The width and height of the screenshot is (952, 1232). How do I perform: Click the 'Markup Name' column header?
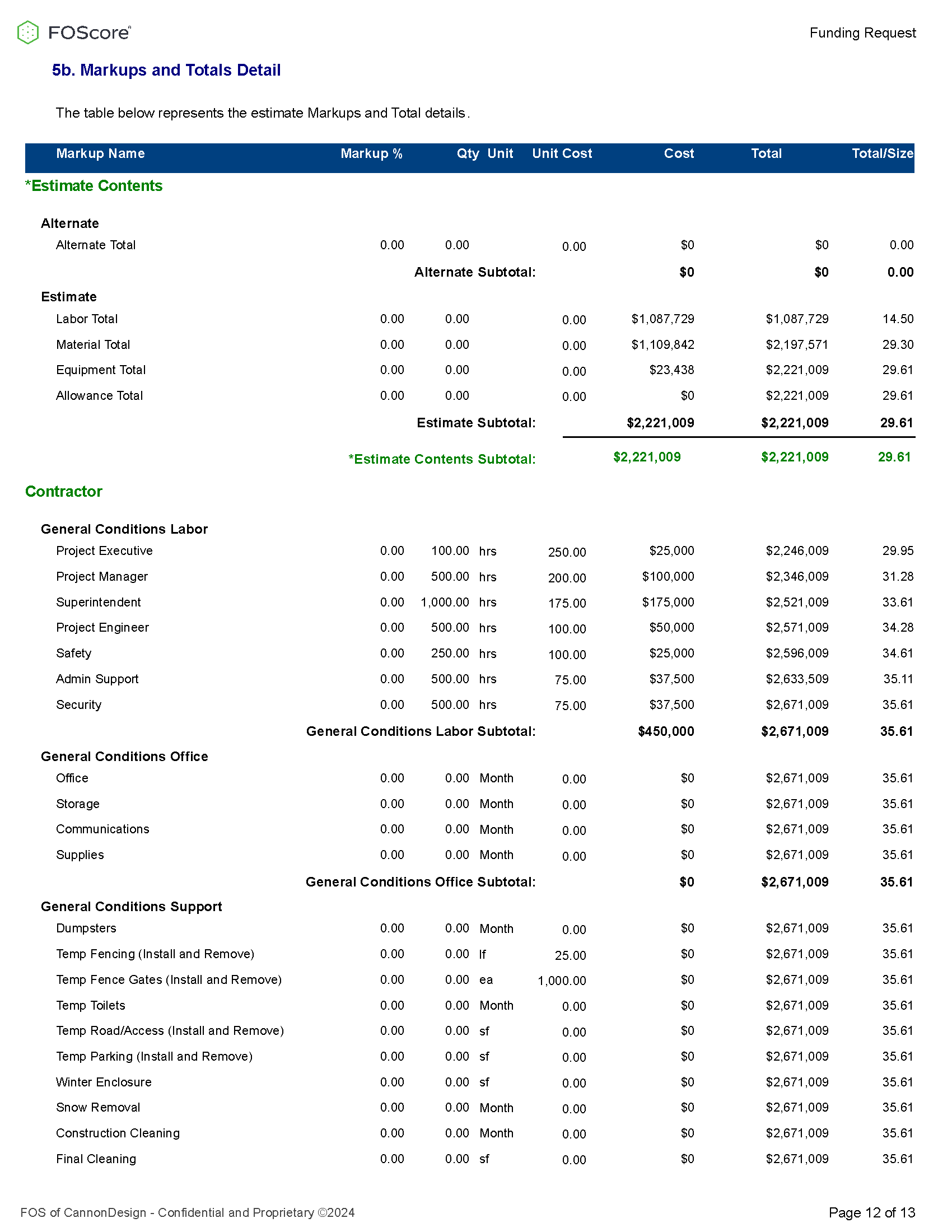click(100, 153)
